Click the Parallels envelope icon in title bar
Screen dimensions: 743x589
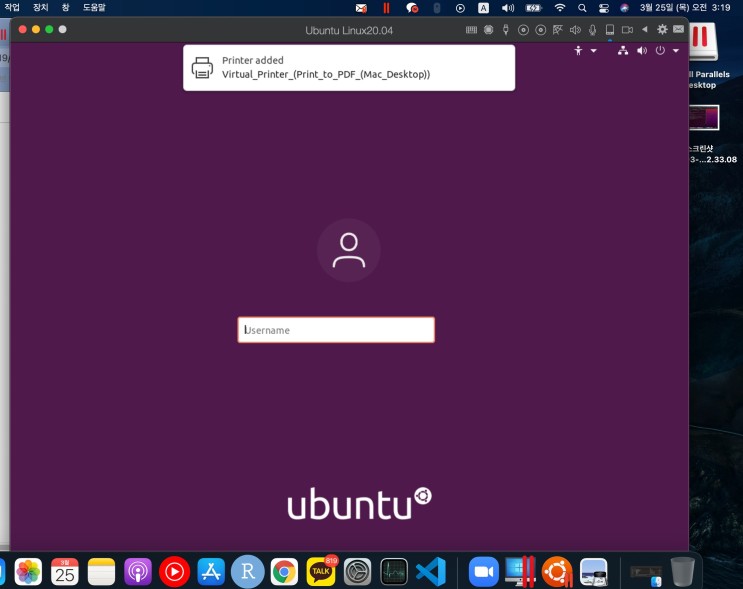point(679,29)
